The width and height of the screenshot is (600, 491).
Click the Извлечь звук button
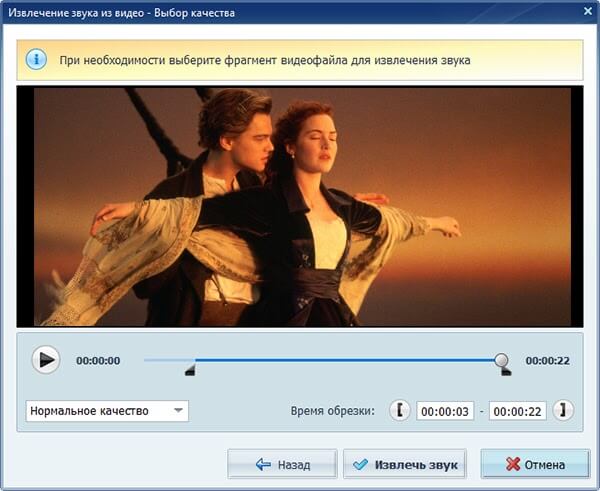point(405,464)
